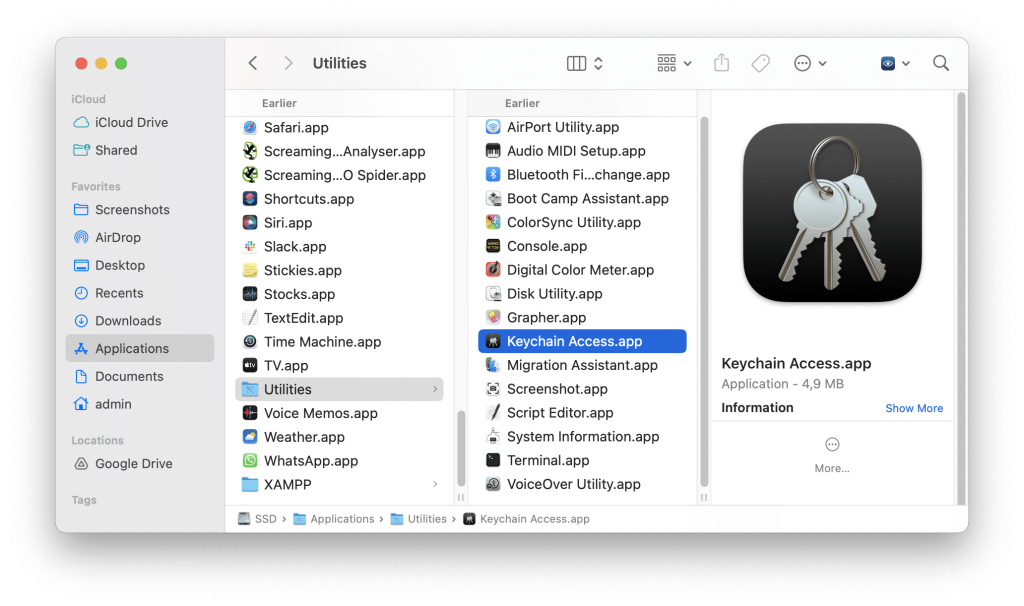Select Shortcuts.app icon

(249, 199)
